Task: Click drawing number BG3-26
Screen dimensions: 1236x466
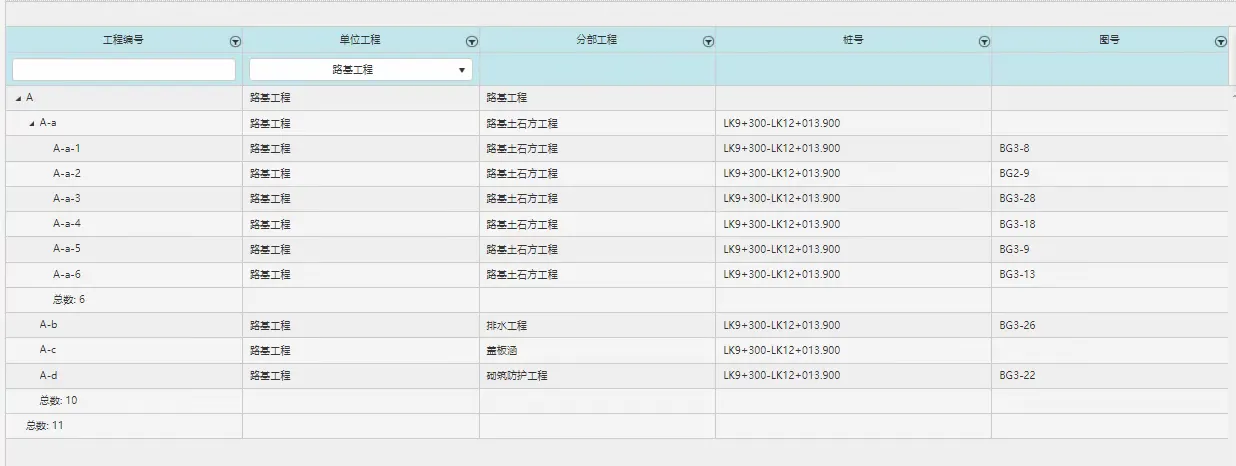Action: [x=1017, y=326]
